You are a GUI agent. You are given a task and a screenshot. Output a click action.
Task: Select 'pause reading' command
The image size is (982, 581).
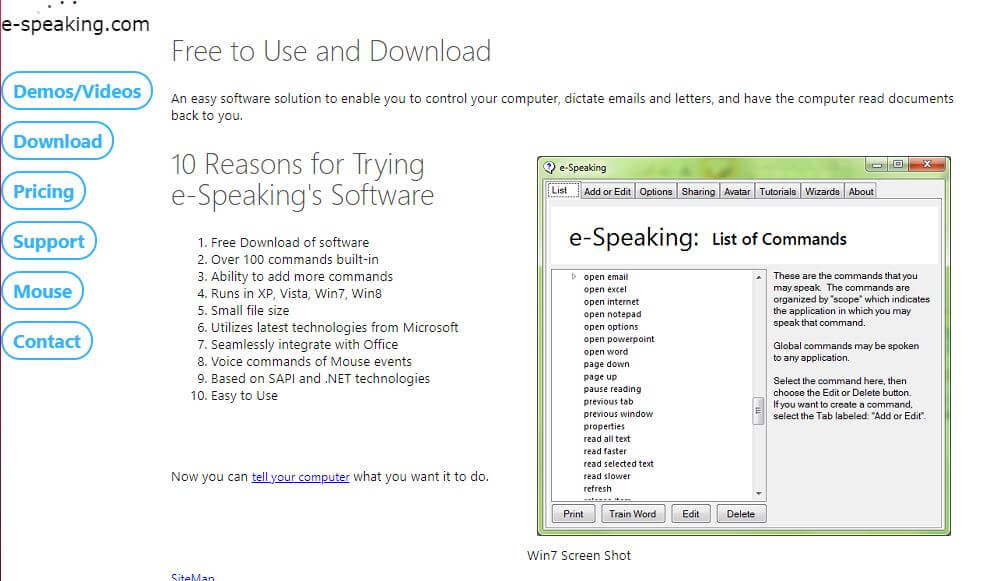[x=612, y=389]
